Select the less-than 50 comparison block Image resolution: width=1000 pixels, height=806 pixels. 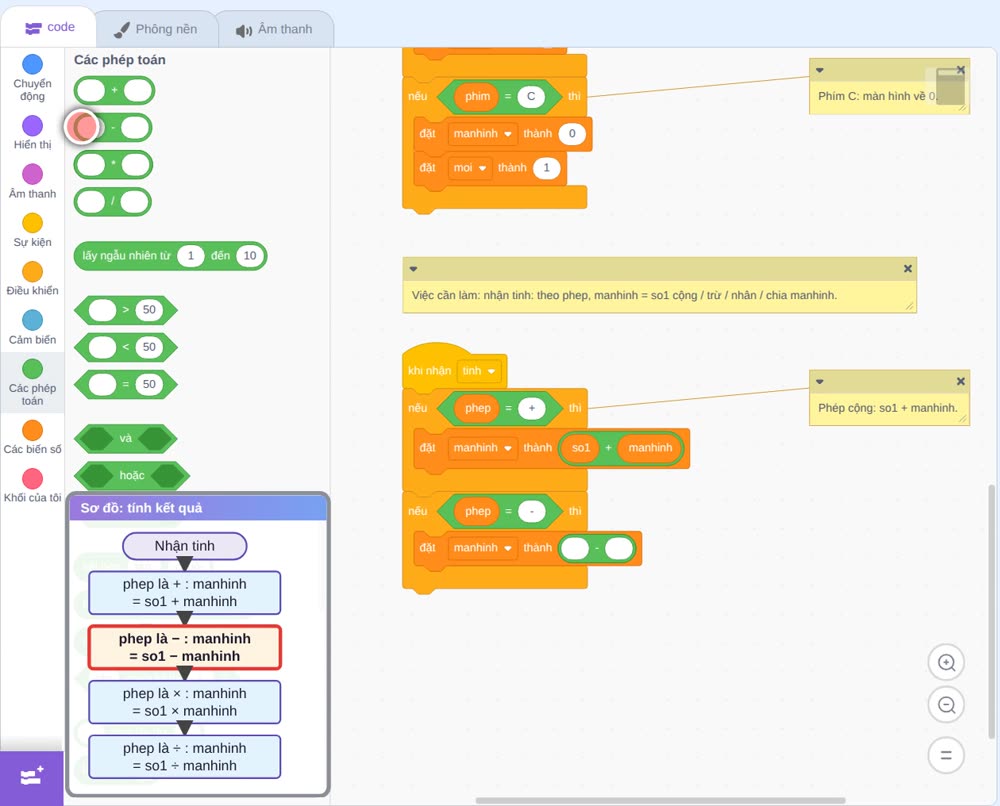(126, 347)
